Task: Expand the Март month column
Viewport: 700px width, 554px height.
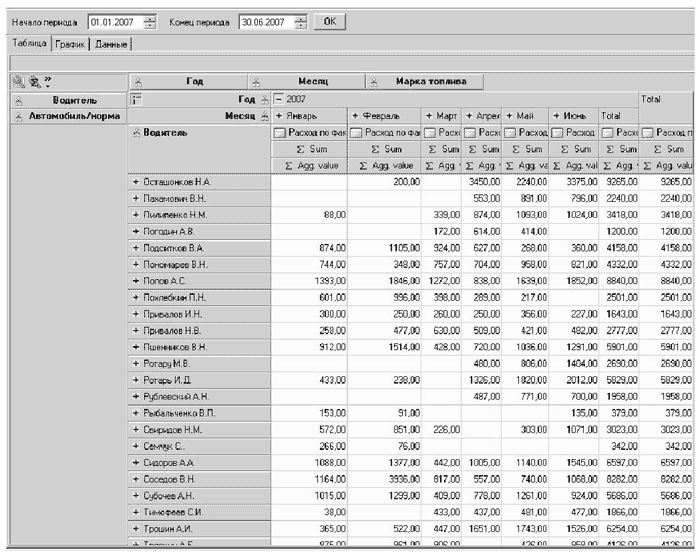Action: [429, 116]
